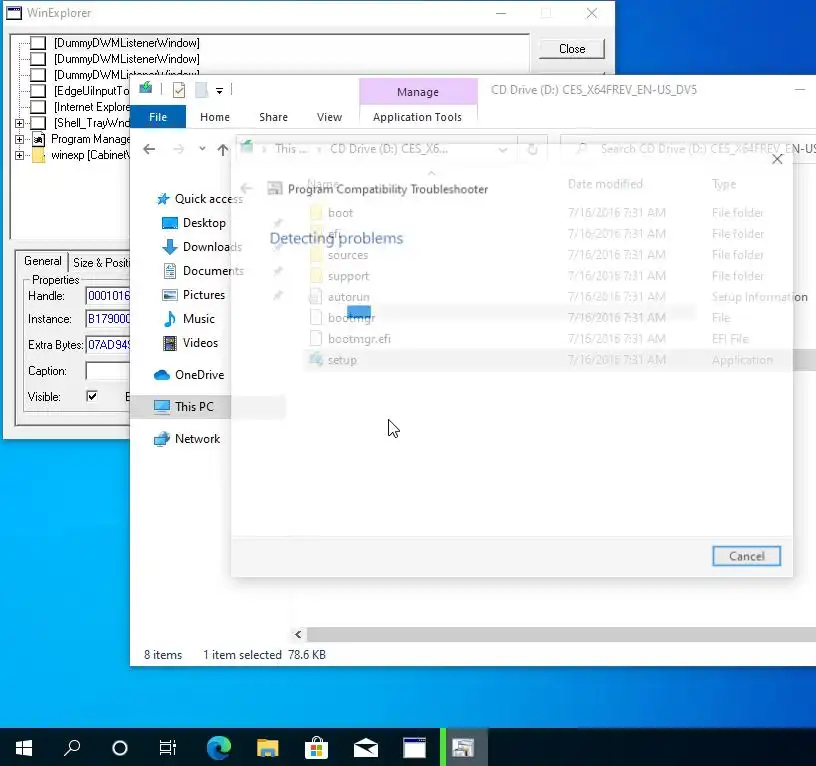816x766 pixels.
Task: Click the CD drive icon in title bar
Action: click(x=146, y=88)
